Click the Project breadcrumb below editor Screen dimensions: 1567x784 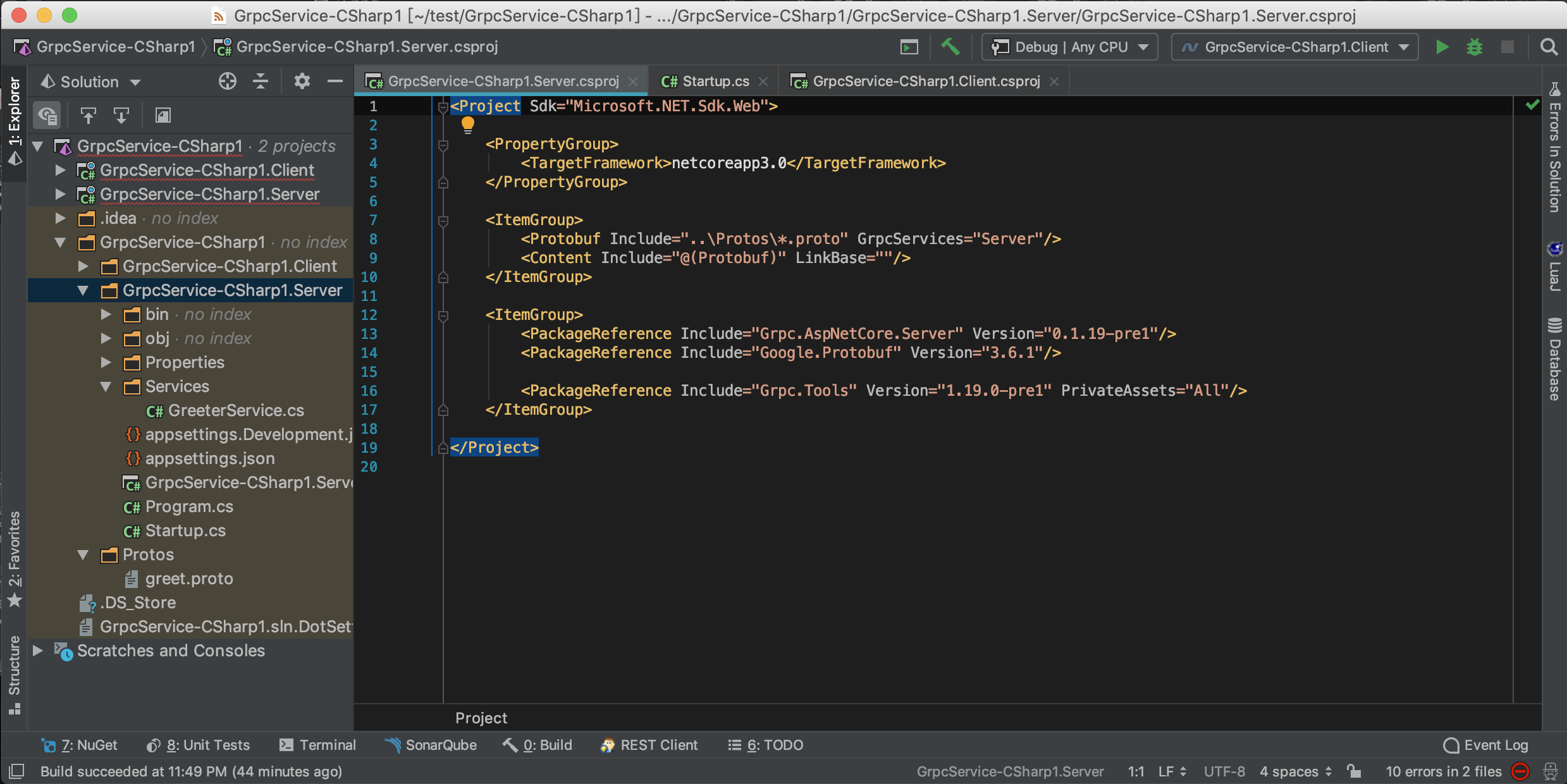click(481, 718)
